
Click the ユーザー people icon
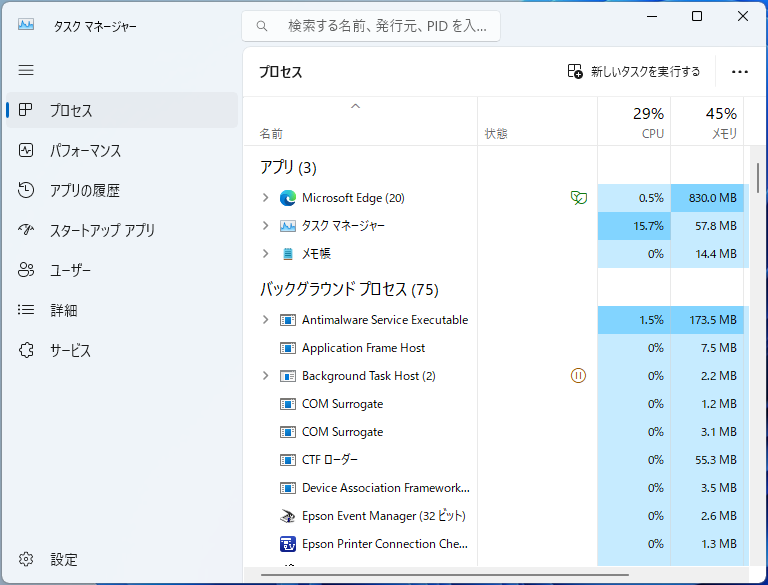tap(25, 269)
